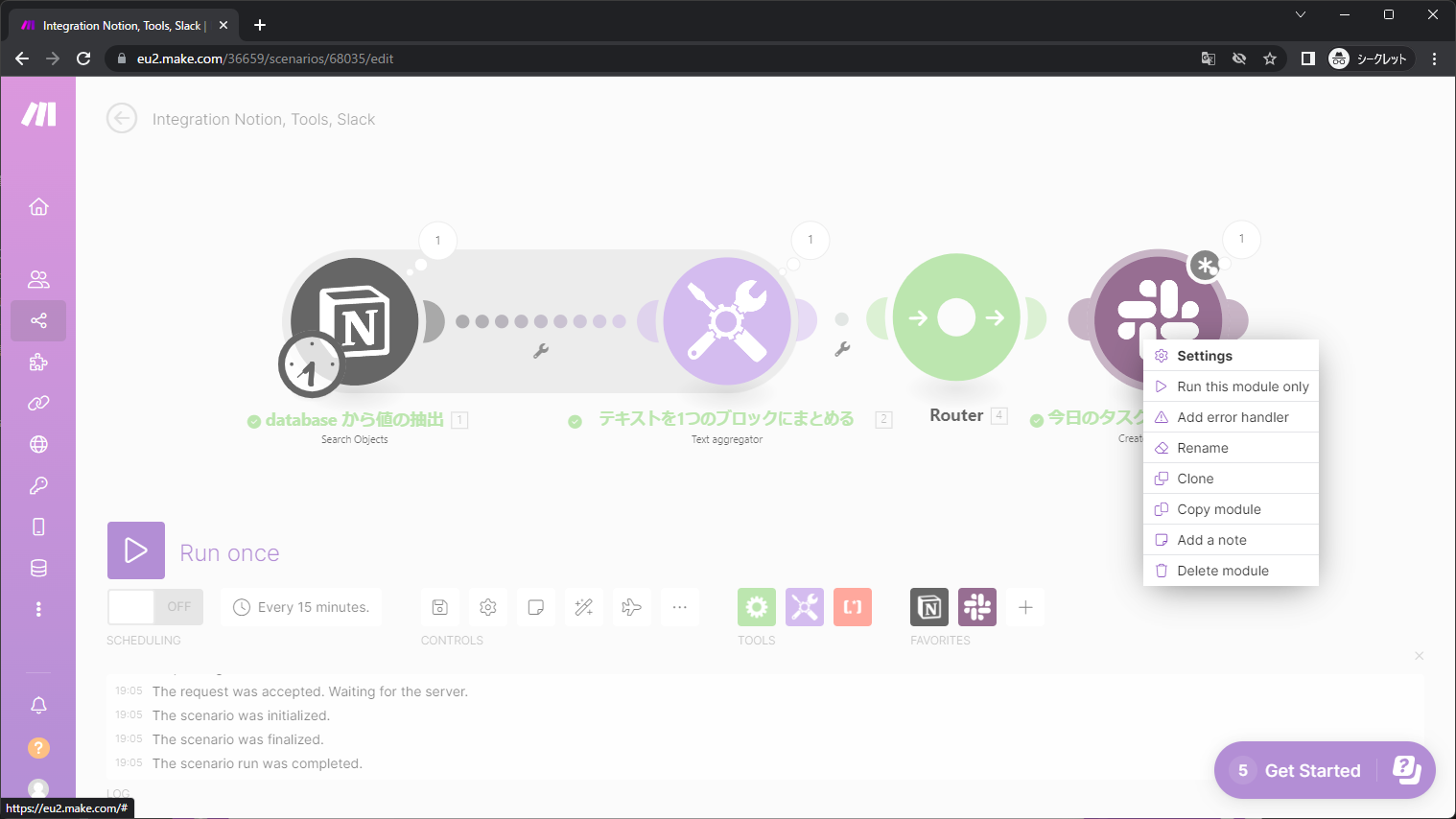Choose Settings from the context menu

click(1231, 356)
